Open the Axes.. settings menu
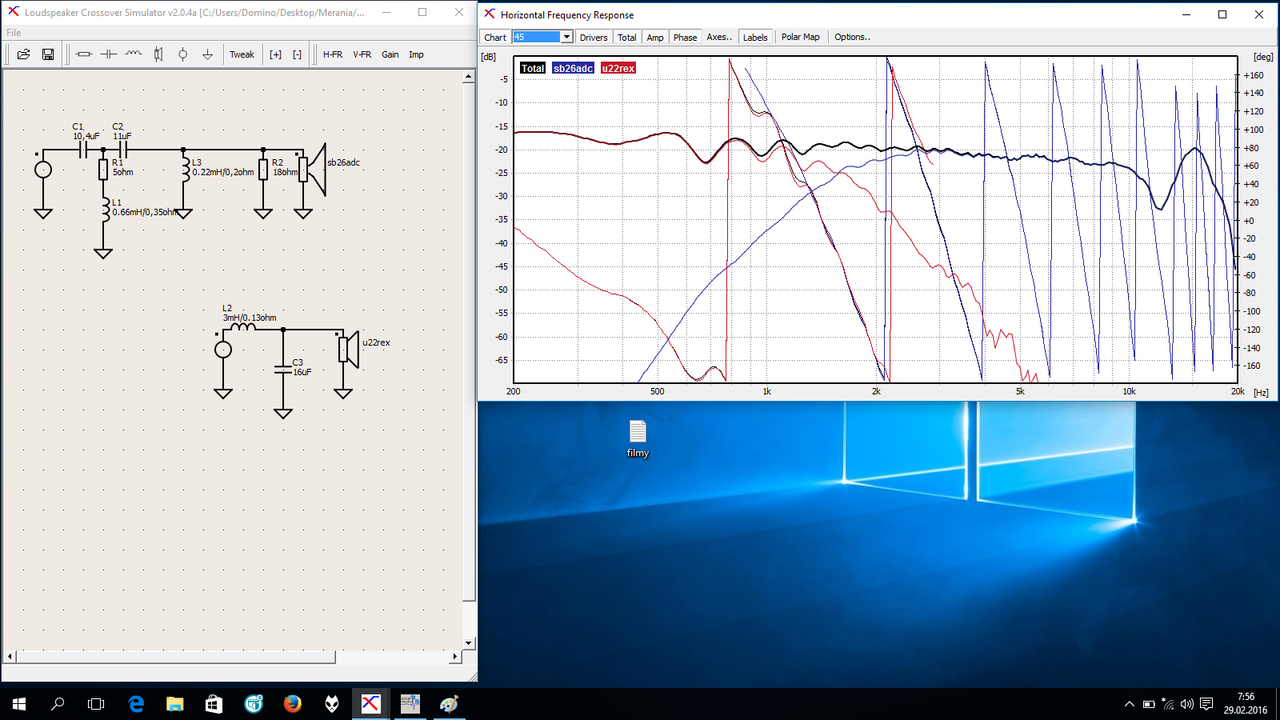1280x720 pixels. tap(720, 37)
